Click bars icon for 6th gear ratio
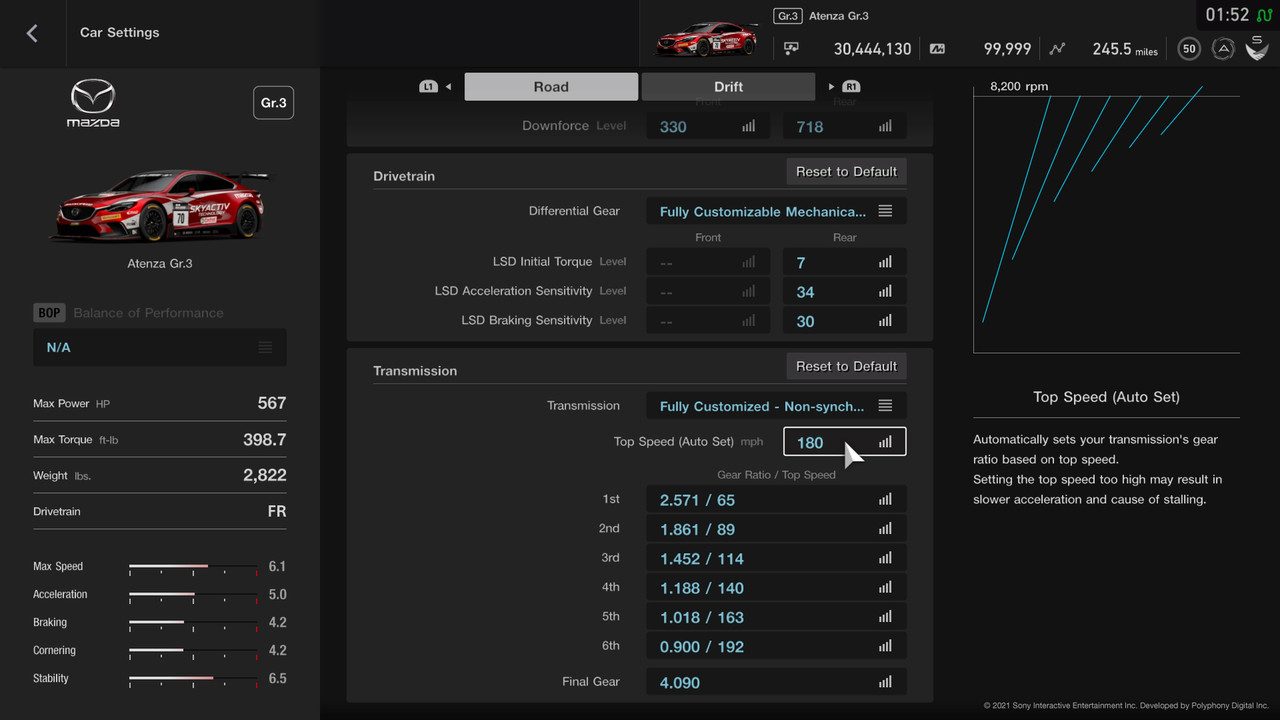1280x720 pixels. (x=885, y=647)
